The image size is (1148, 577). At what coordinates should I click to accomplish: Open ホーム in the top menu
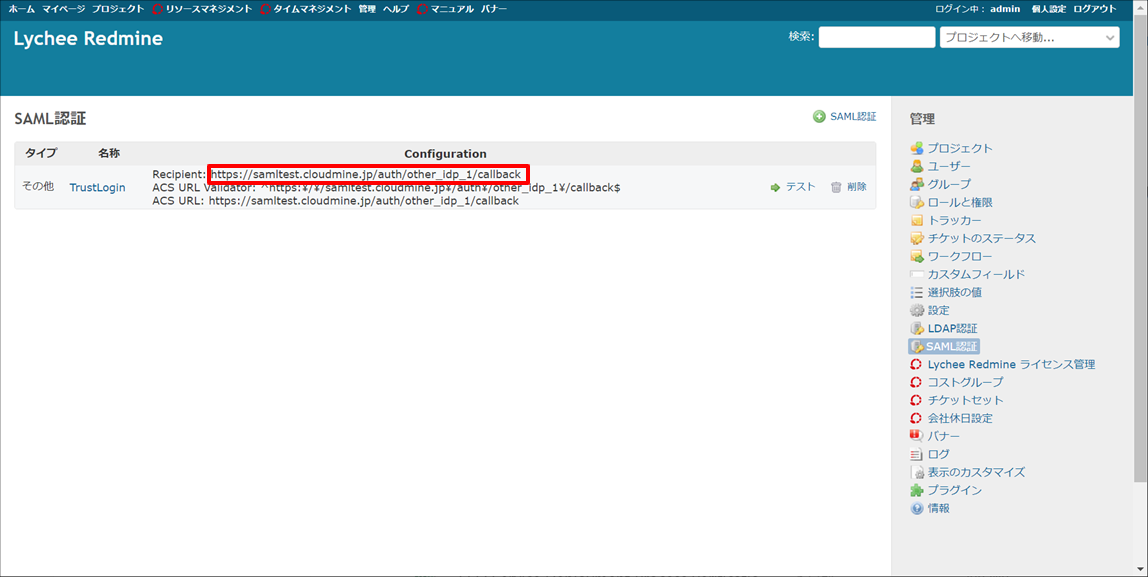pos(21,9)
